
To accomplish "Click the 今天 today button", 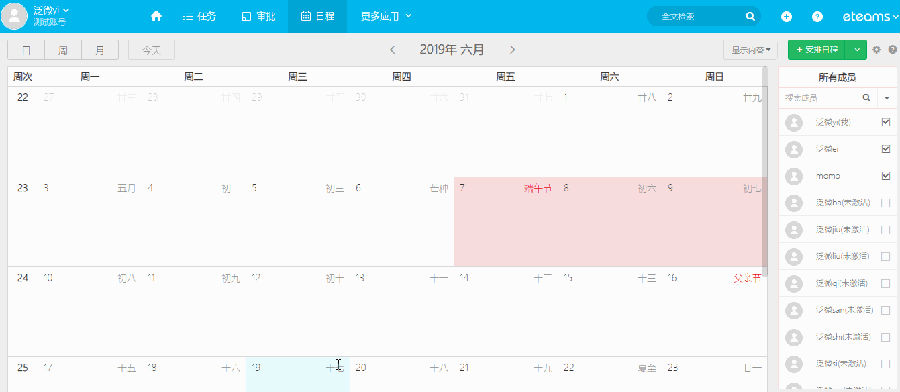I will click(x=151, y=50).
